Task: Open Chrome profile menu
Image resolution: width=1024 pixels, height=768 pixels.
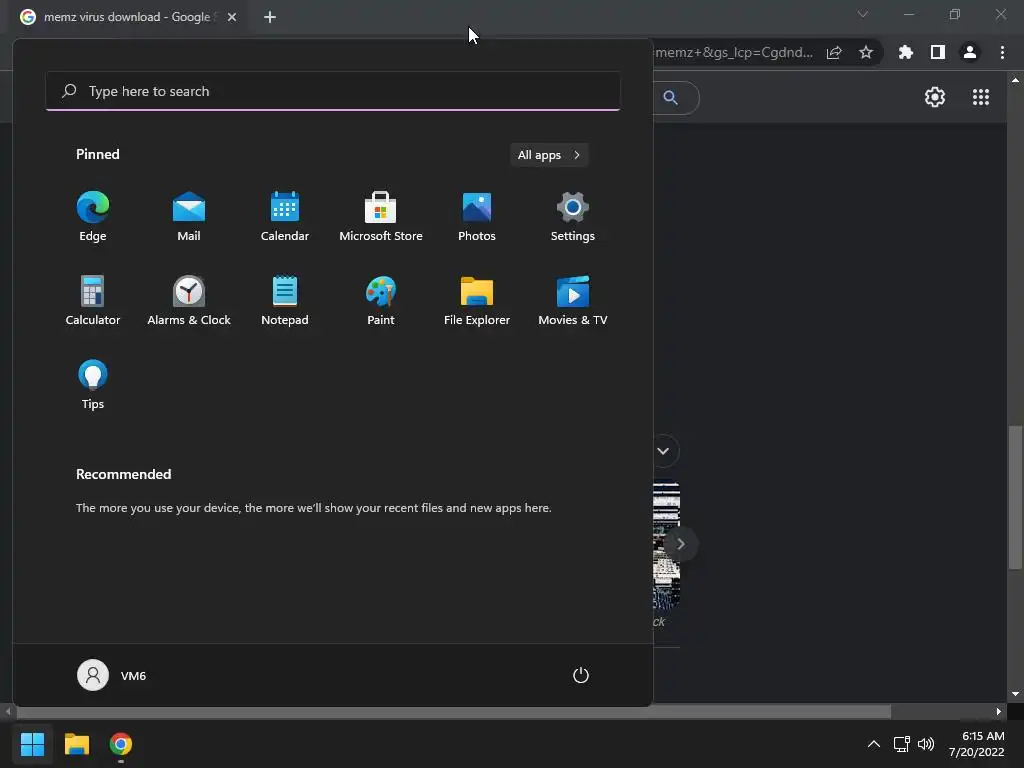Action: [x=970, y=52]
